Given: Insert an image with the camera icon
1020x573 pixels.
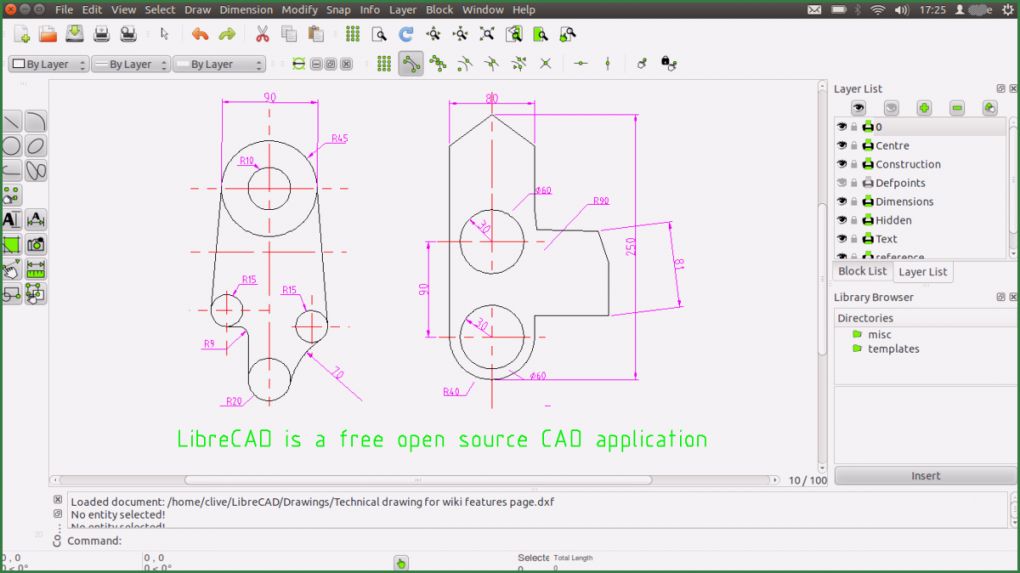Looking at the screenshot, I should click(x=36, y=245).
